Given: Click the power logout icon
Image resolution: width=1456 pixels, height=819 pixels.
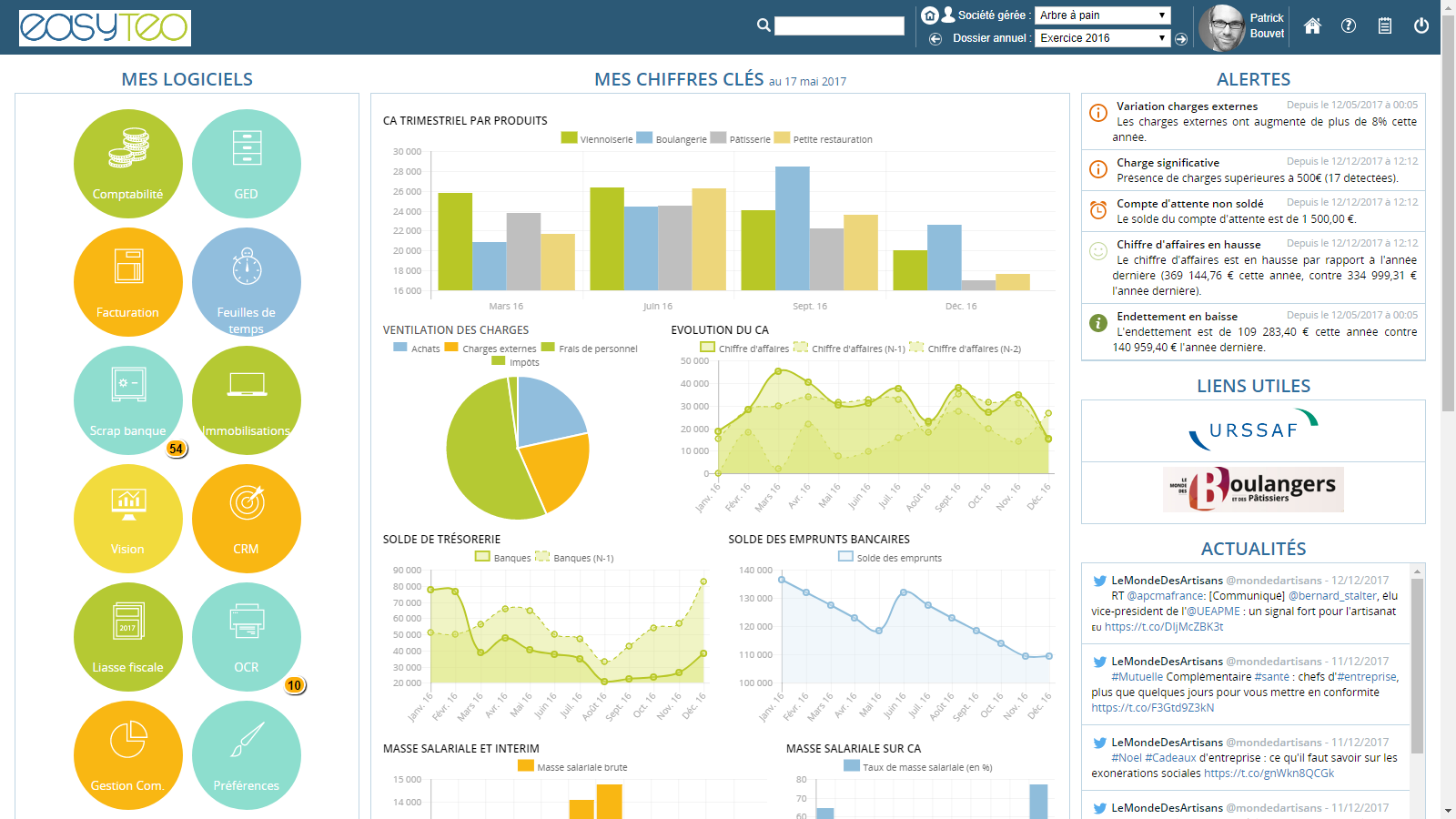Looking at the screenshot, I should (x=1421, y=26).
